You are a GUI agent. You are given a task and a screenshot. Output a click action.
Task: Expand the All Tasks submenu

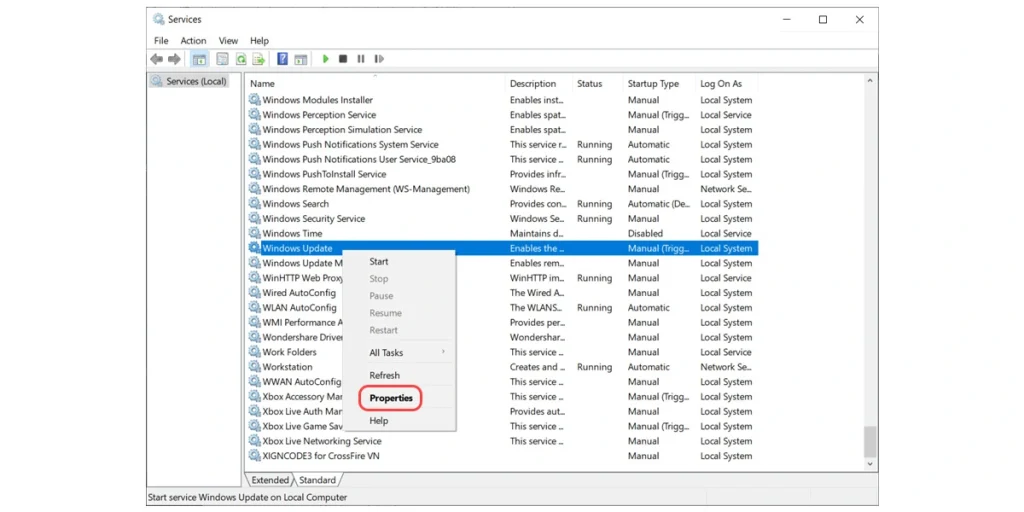click(x=399, y=353)
